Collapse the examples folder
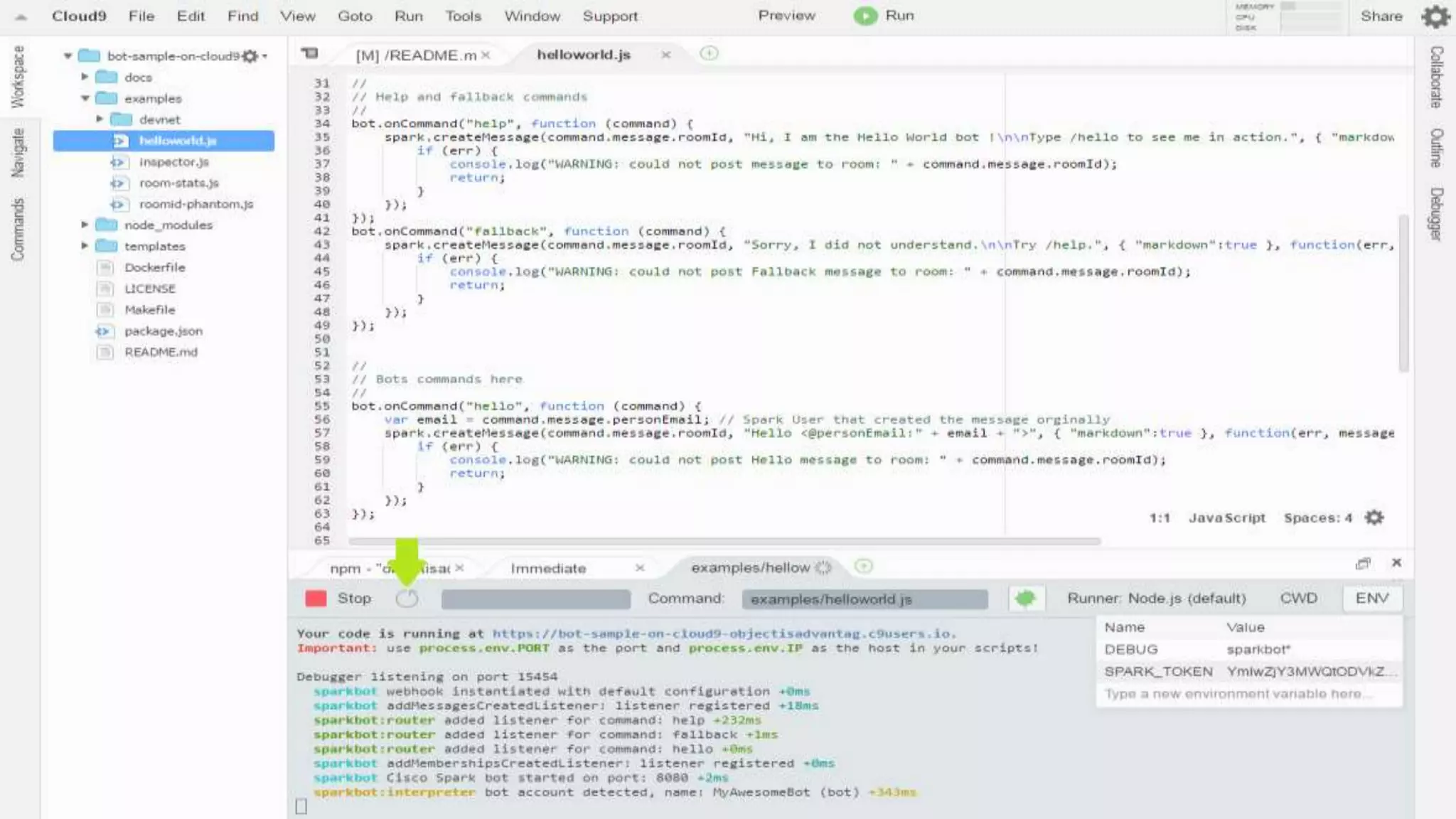Image resolution: width=1456 pixels, height=819 pixels. click(85, 98)
